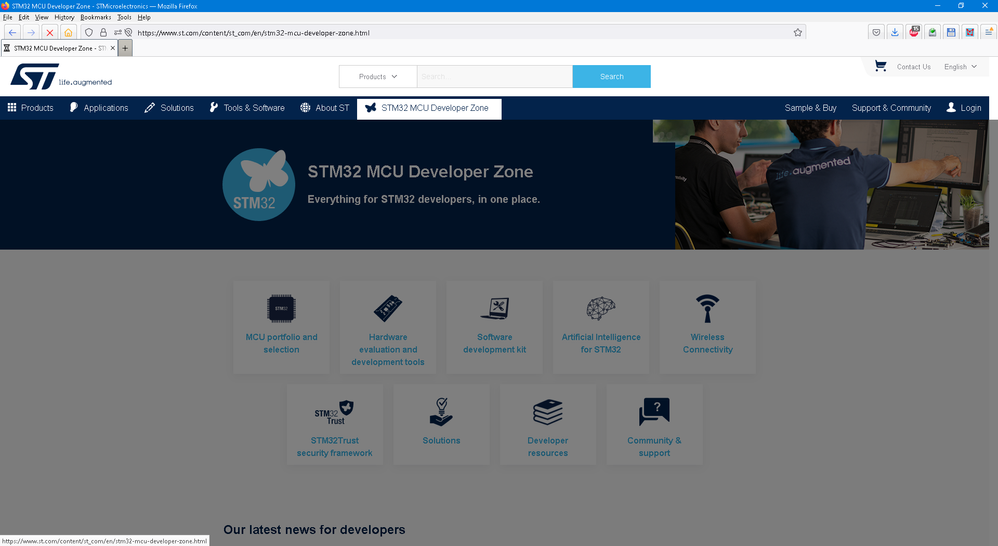Open the shopping cart icon
The image size is (998, 546).
click(x=880, y=66)
